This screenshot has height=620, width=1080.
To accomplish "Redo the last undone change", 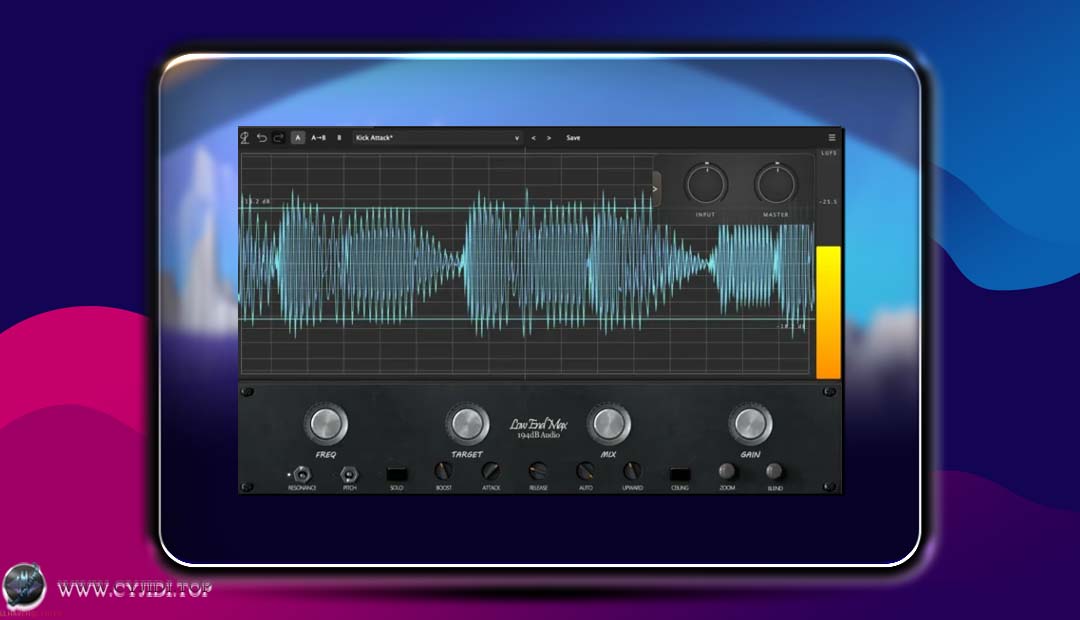I will tap(278, 138).
